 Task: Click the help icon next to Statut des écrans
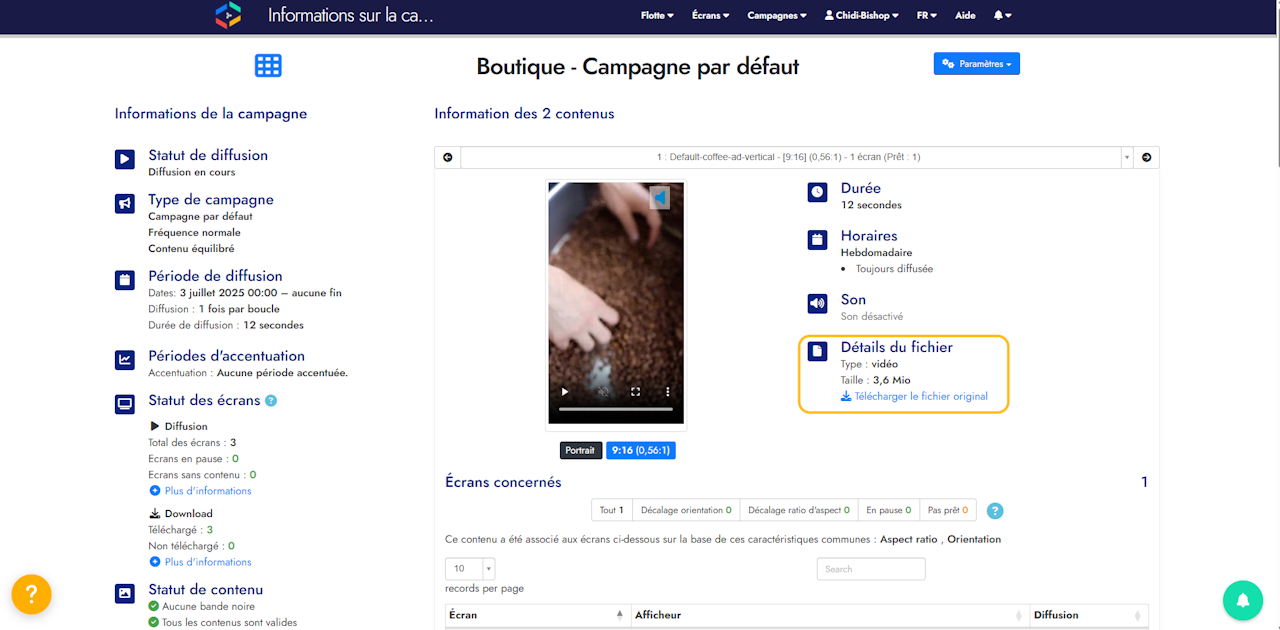[271, 401]
